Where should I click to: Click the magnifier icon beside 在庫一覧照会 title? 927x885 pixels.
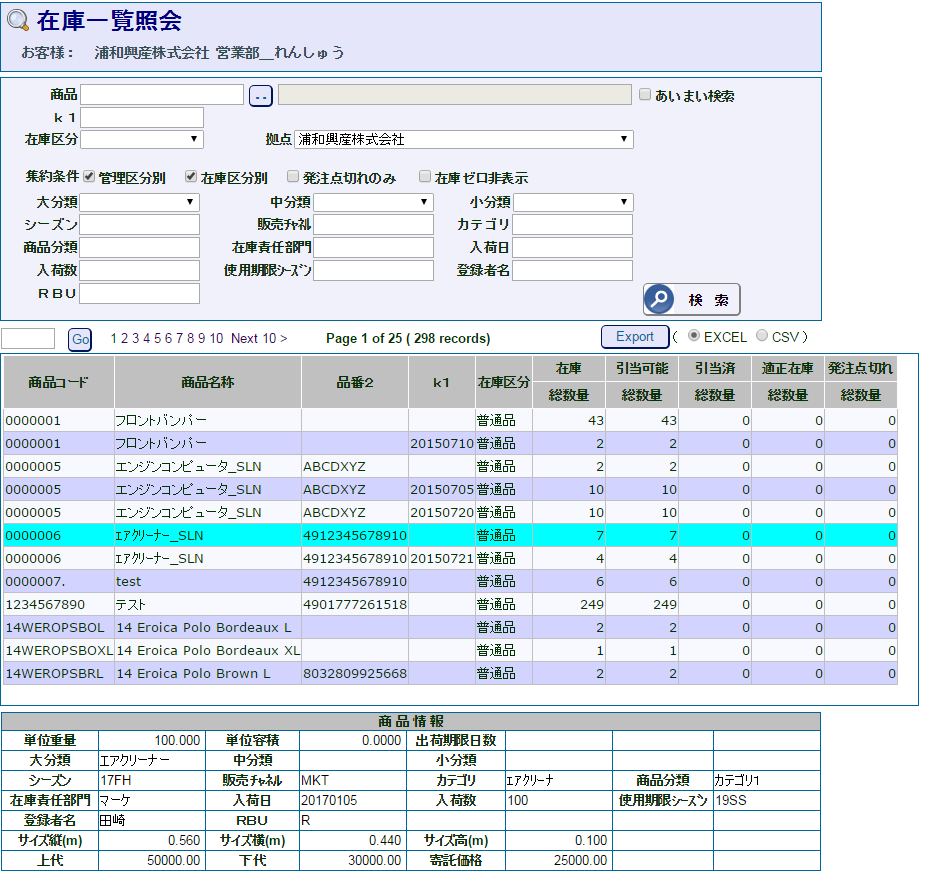pyautogui.click(x=18, y=21)
